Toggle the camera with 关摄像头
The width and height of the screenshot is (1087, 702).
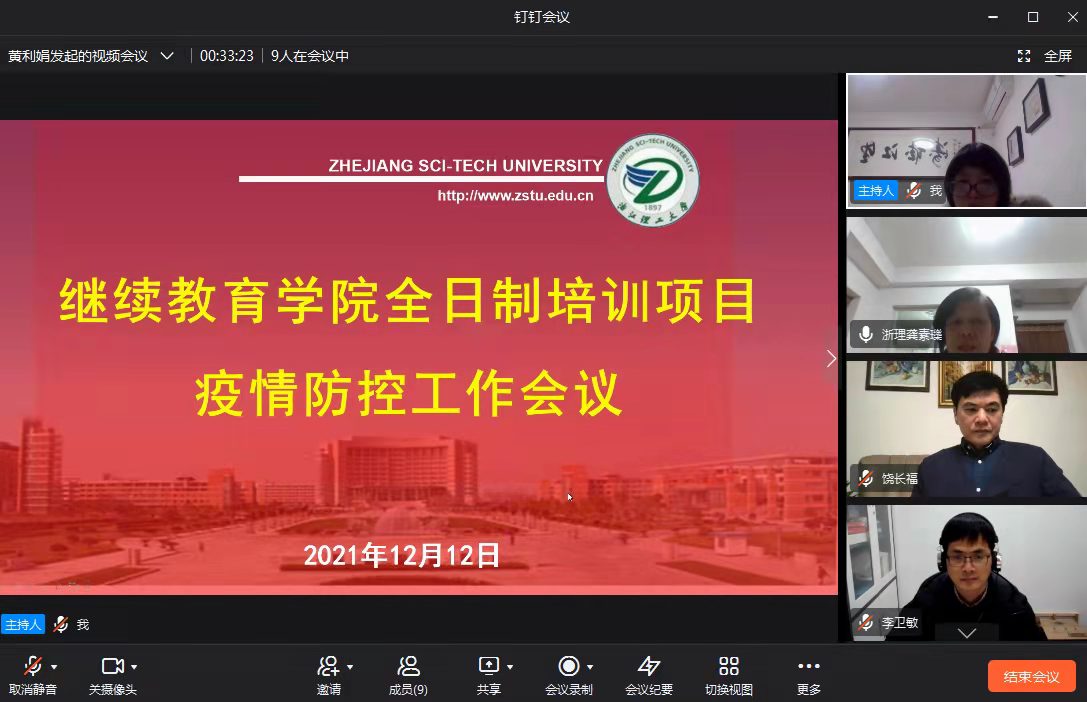[112, 667]
